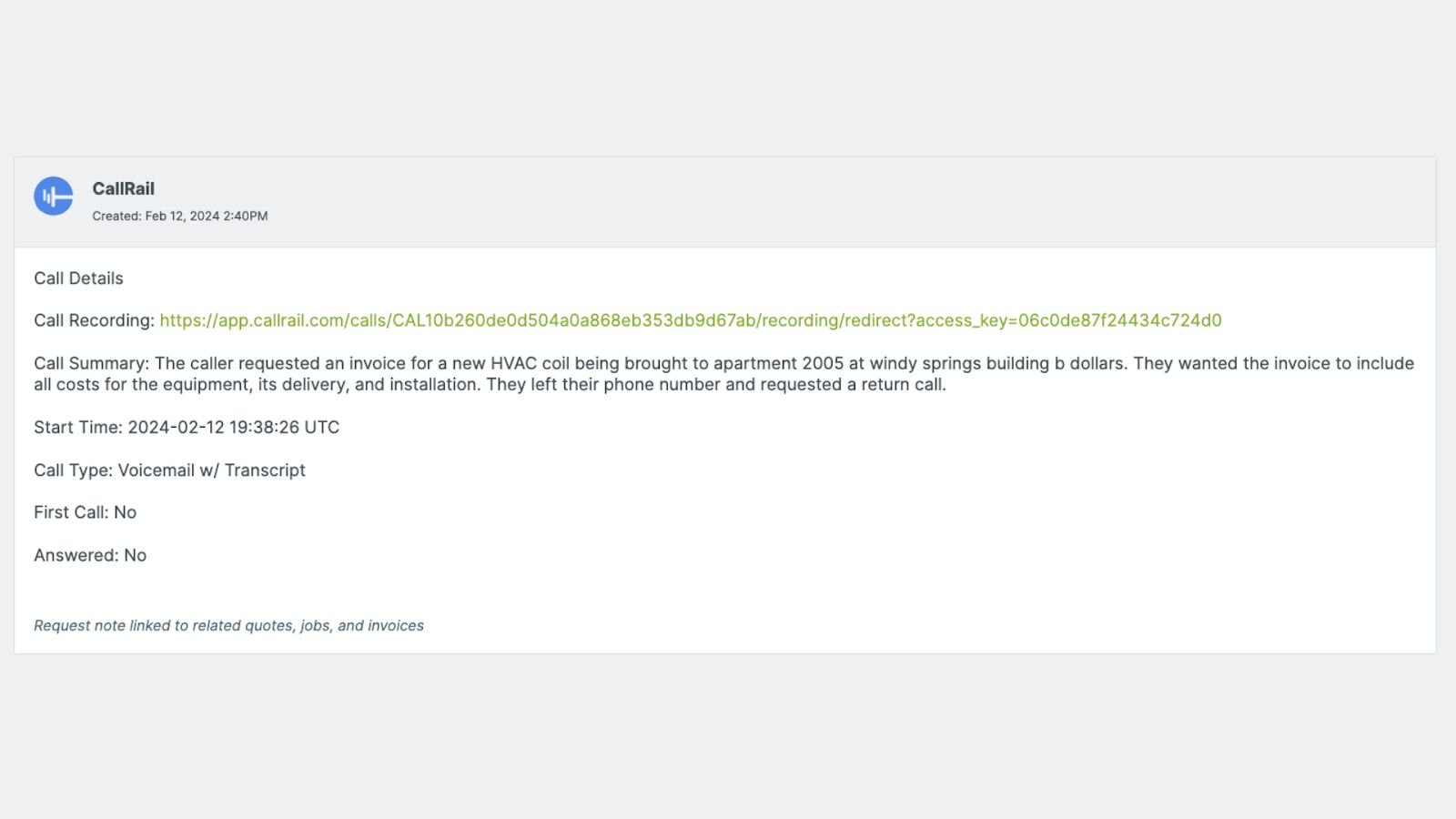Click the Created Feb 12, 2024 timestamp
The width and height of the screenshot is (1456, 819).
point(179,216)
